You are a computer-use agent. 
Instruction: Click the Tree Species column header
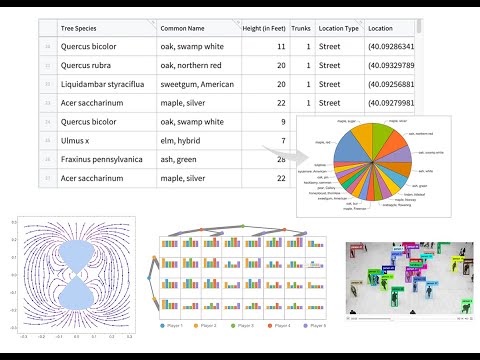click(107, 28)
